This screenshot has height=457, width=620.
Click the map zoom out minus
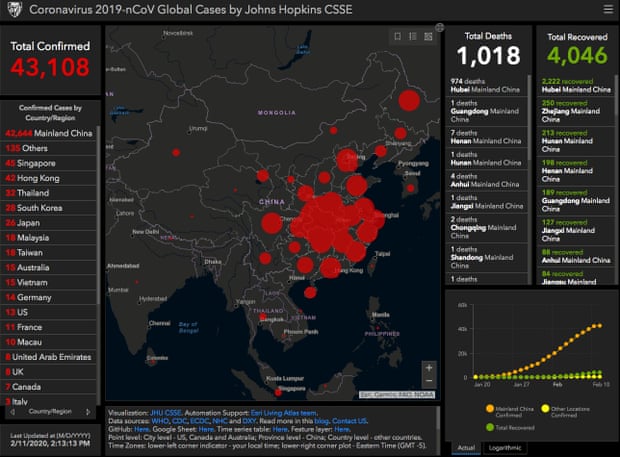(x=429, y=381)
